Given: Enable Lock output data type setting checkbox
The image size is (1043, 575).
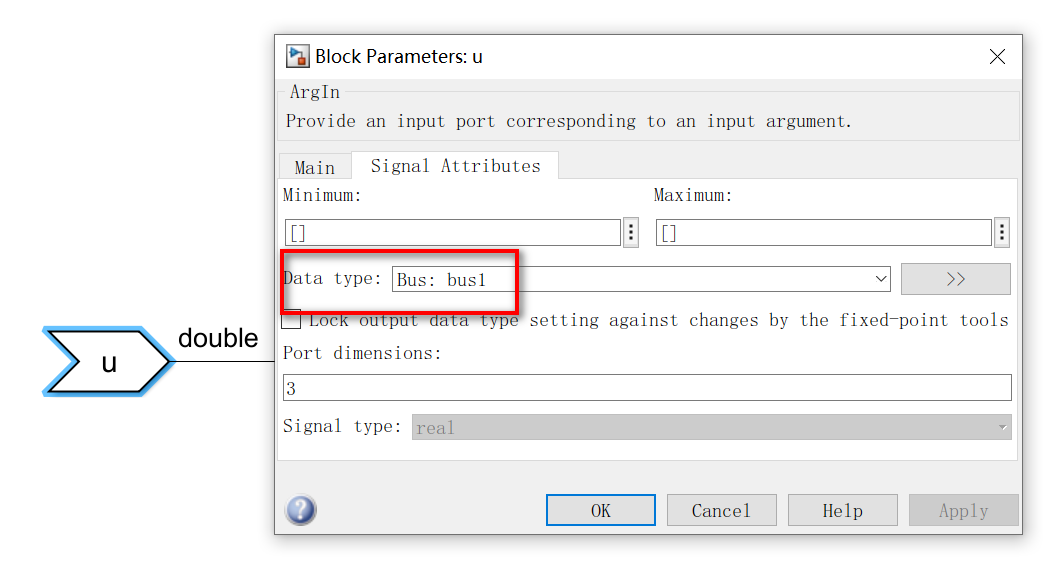Looking at the screenshot, I should 292,320.
